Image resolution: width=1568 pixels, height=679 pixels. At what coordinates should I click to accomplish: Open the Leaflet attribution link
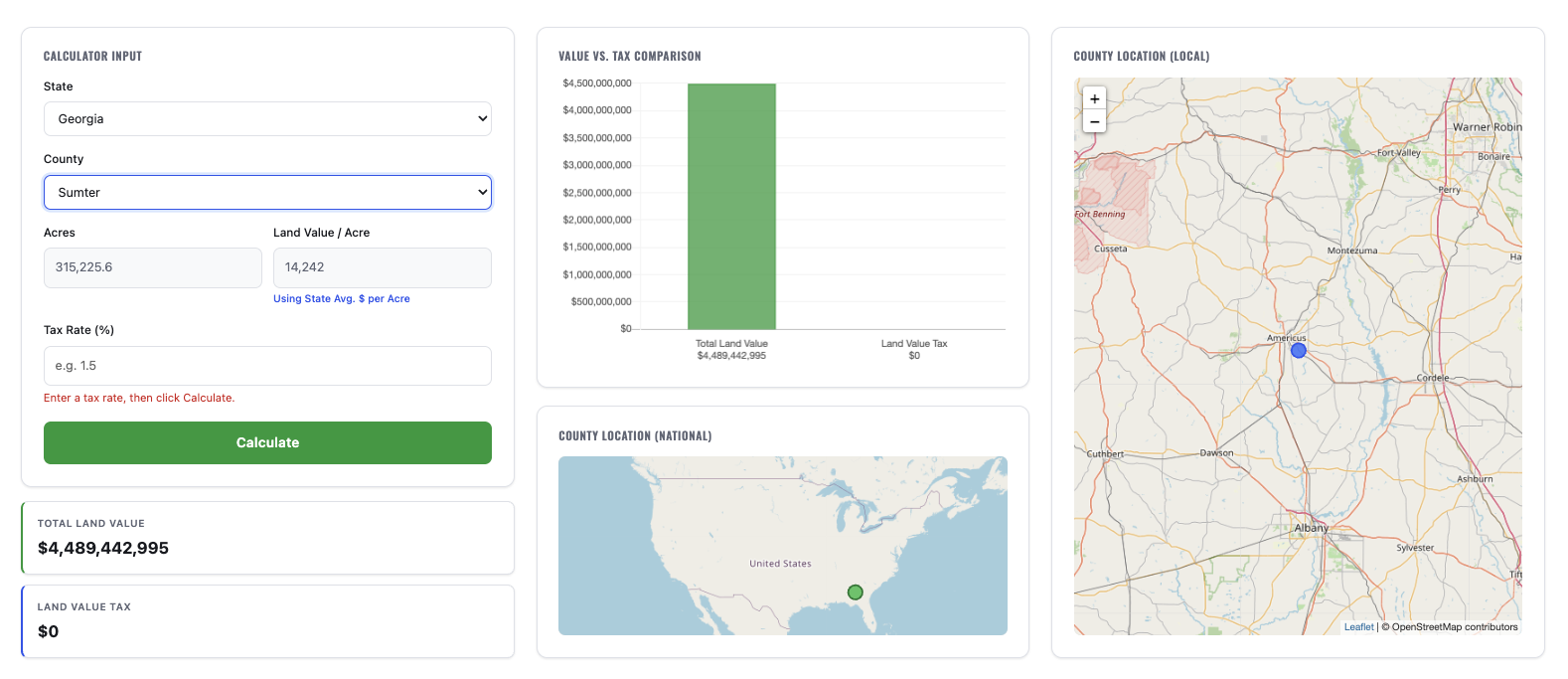[x=1358, y=627]
